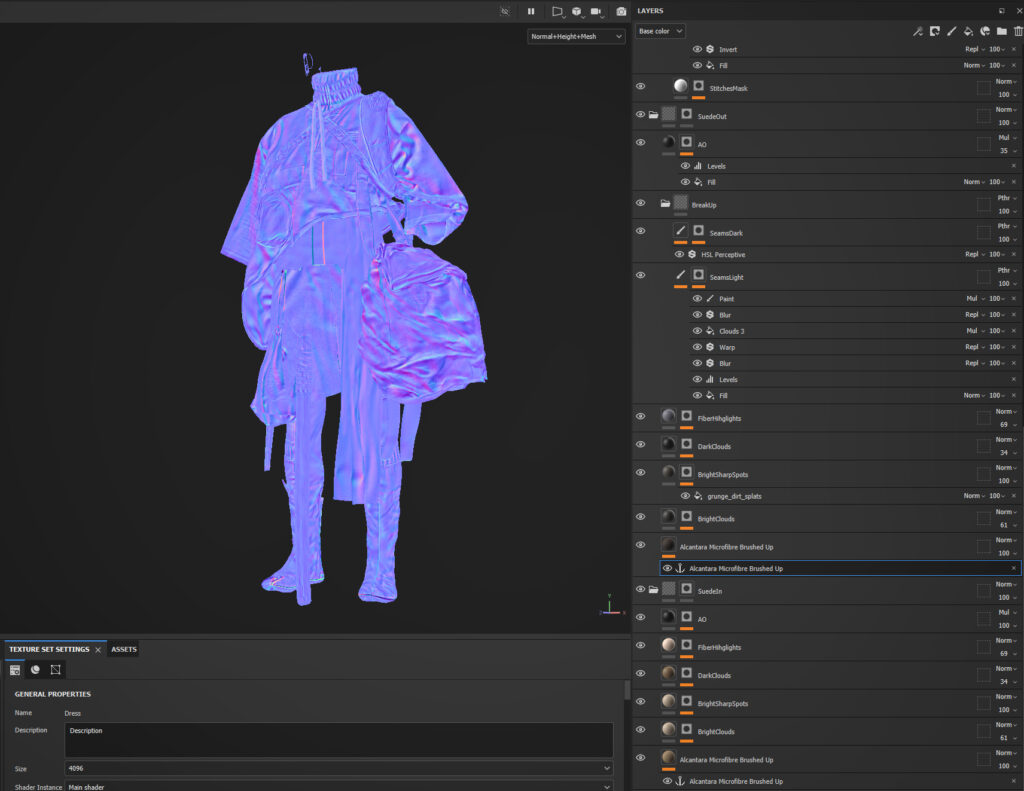The width and height of the screenshot is (1024, 791).
Task: Toggle visibility of the FiberHighlights layer under BreakUp
Action: tap(640, 417)
